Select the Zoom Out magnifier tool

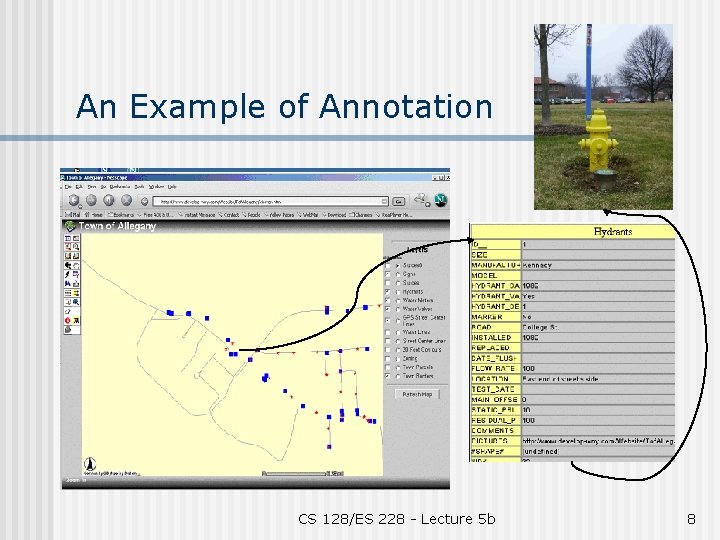[76, 247]
